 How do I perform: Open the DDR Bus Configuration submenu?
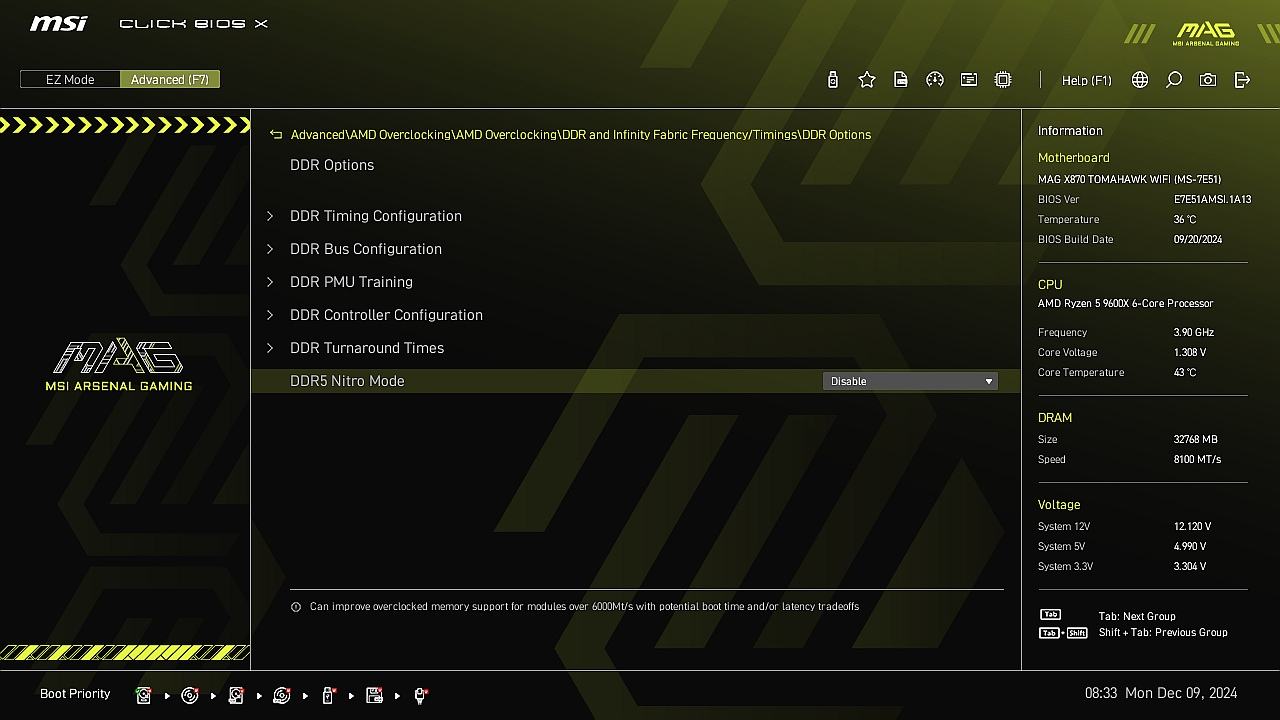coord(366,249)
